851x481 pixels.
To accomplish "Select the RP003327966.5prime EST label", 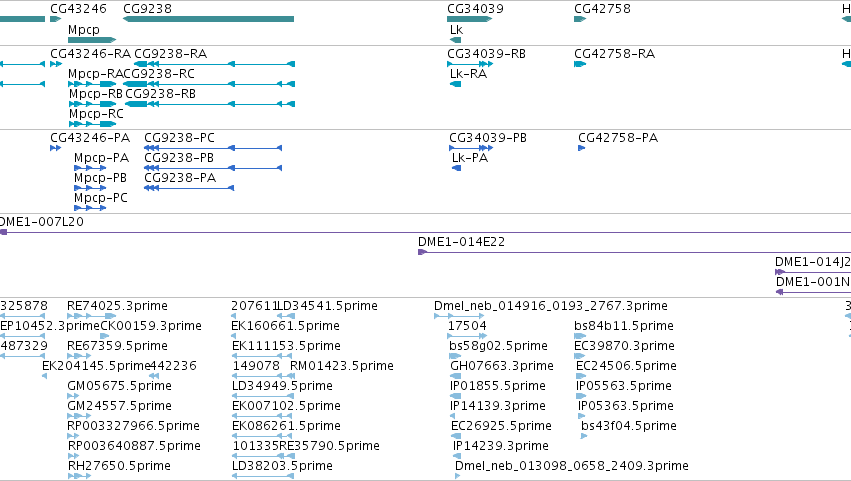I will [134, 426].
